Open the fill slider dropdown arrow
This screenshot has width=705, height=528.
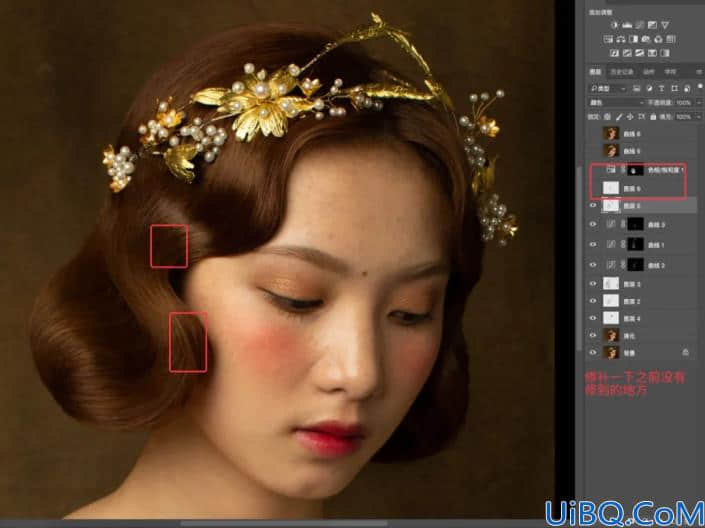click(699, 116)
